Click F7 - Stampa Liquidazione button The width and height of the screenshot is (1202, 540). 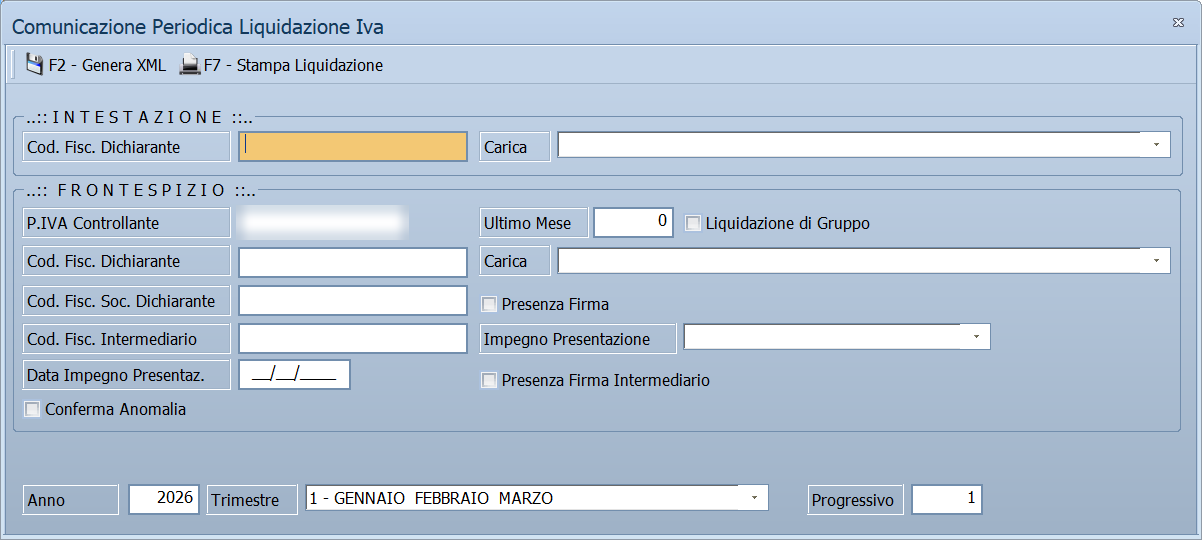tap(281, 65)
